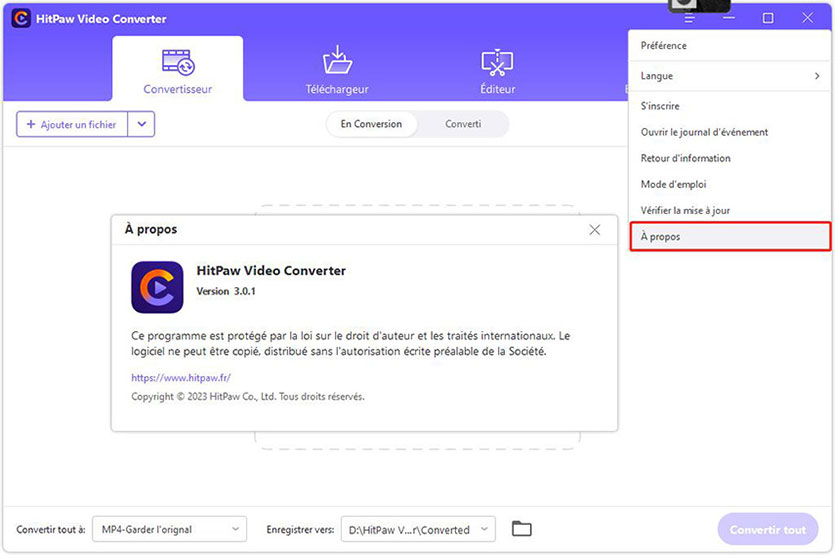The image size is (835, 555).
Task: Open the Convertisseur tab
Action: [178, 69]
